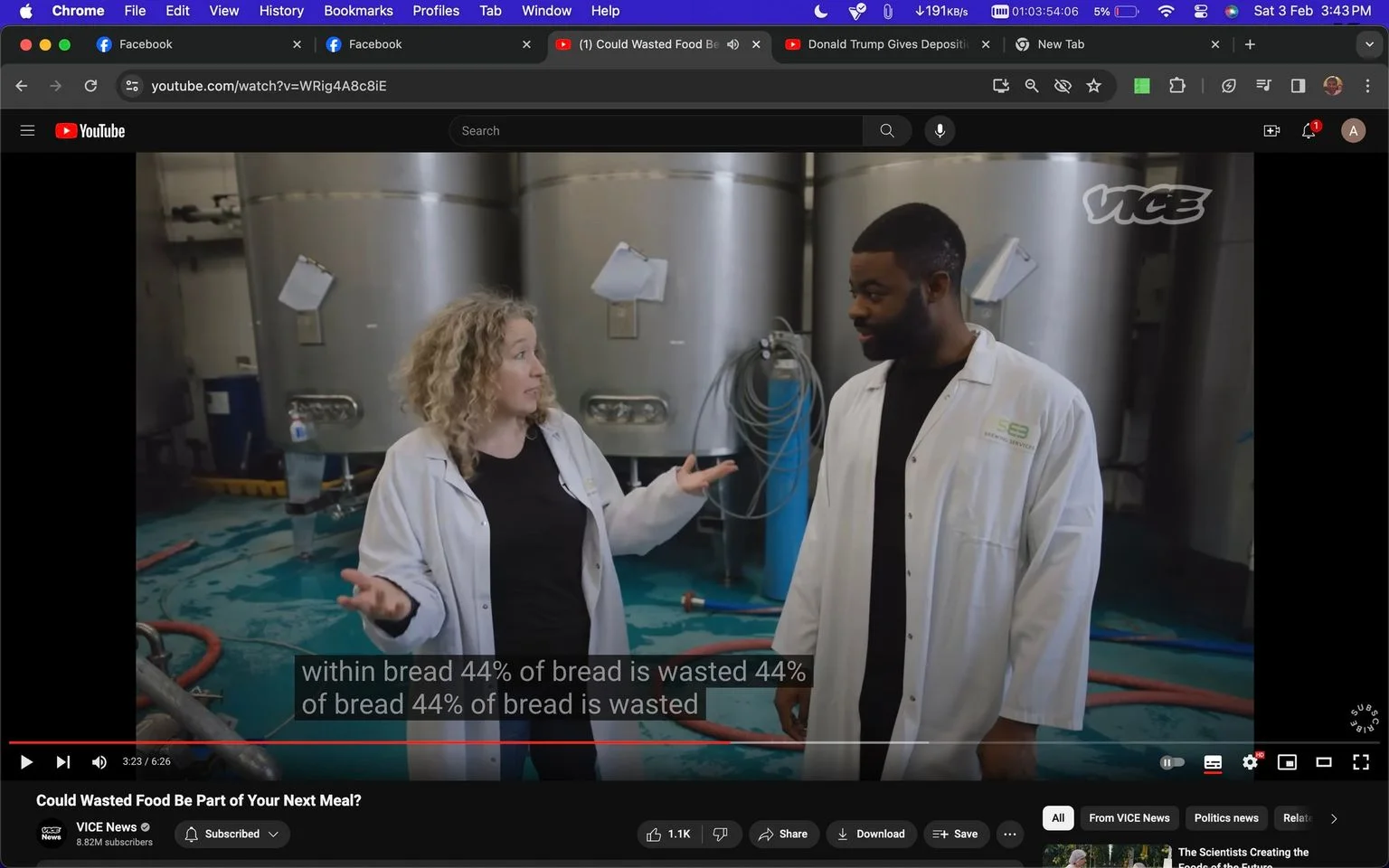Open YouTube notifications bell
This screenshot has height=868, width=1389.
[x=1309, y=131]
